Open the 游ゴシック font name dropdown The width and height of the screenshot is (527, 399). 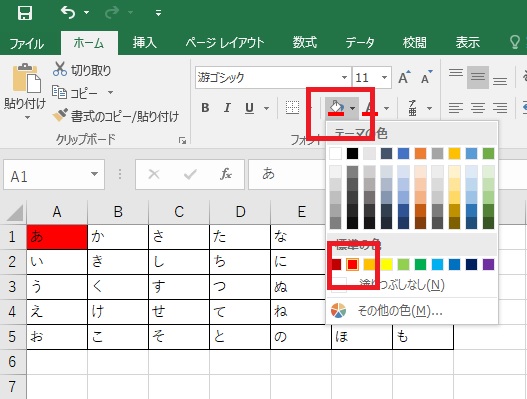(344, 78)
